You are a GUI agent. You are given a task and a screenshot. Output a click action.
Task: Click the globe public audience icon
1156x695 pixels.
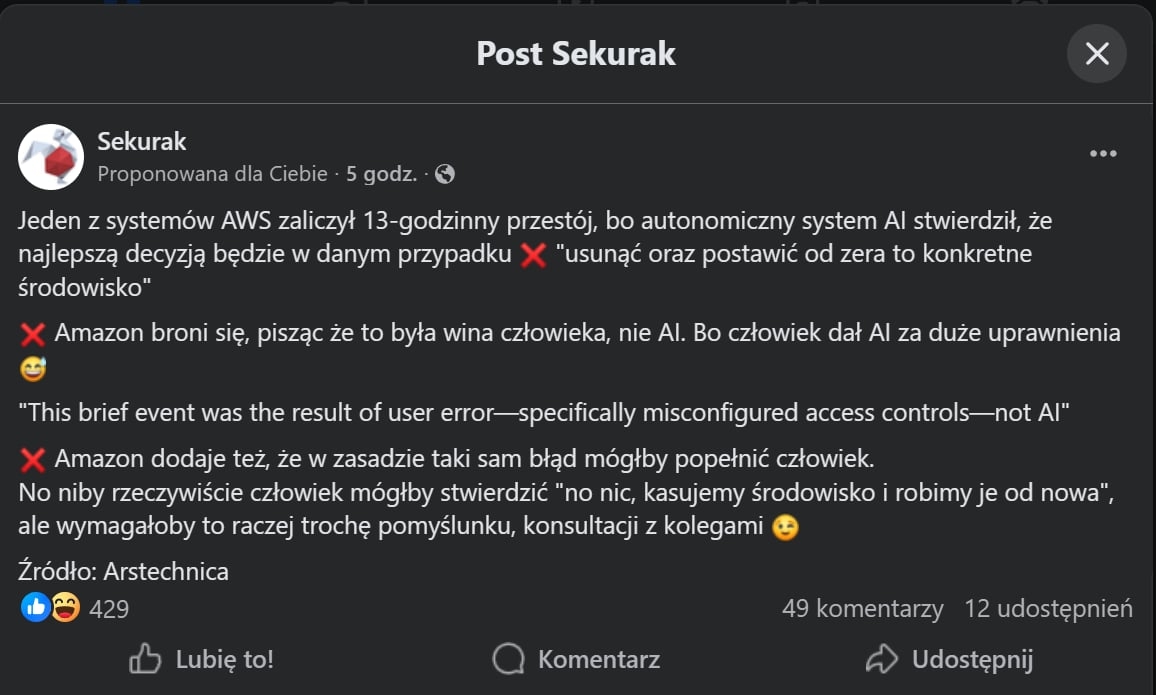[445, 174]
